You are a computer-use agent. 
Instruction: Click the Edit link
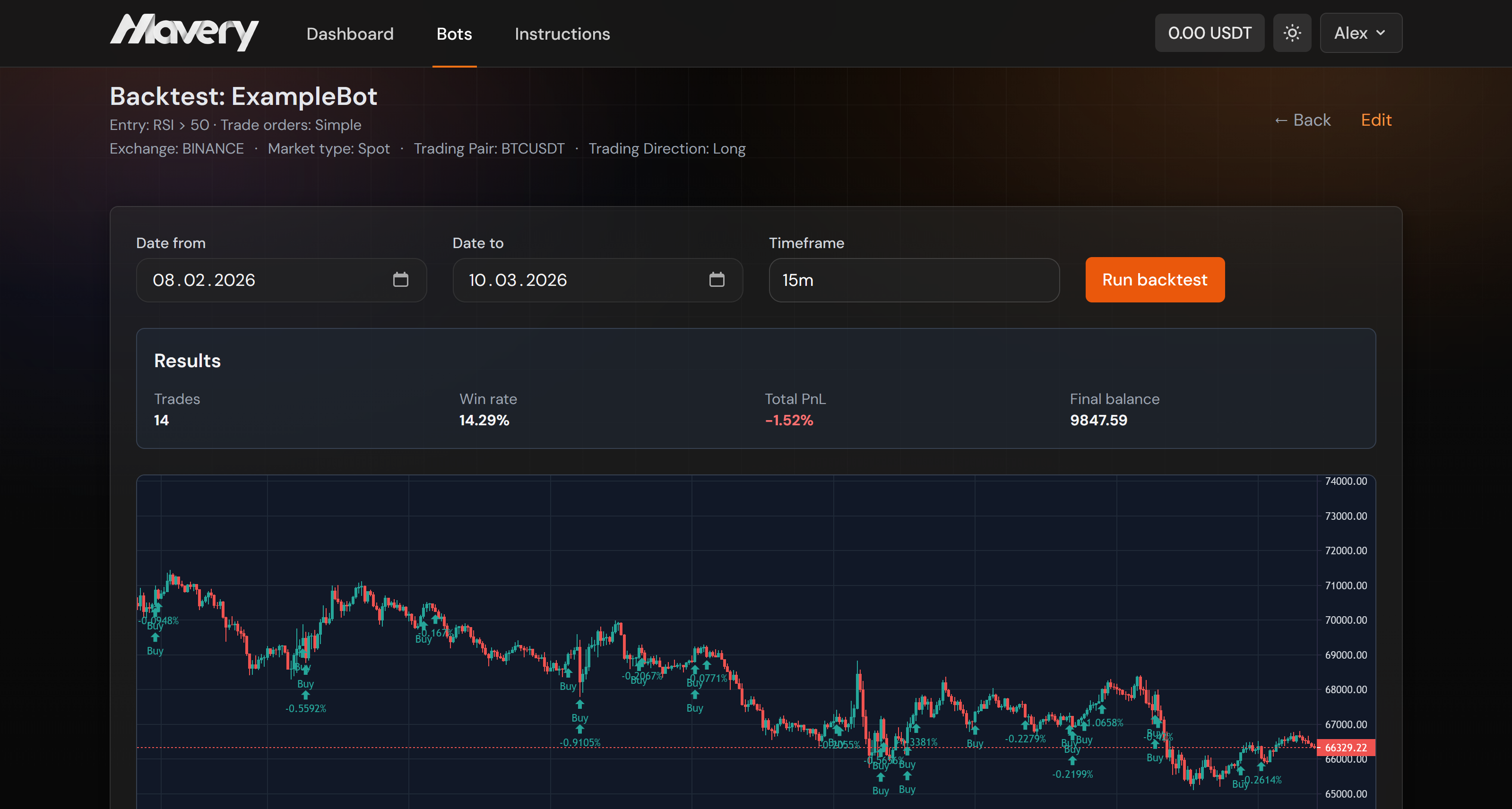click(x=1376, y=120)
